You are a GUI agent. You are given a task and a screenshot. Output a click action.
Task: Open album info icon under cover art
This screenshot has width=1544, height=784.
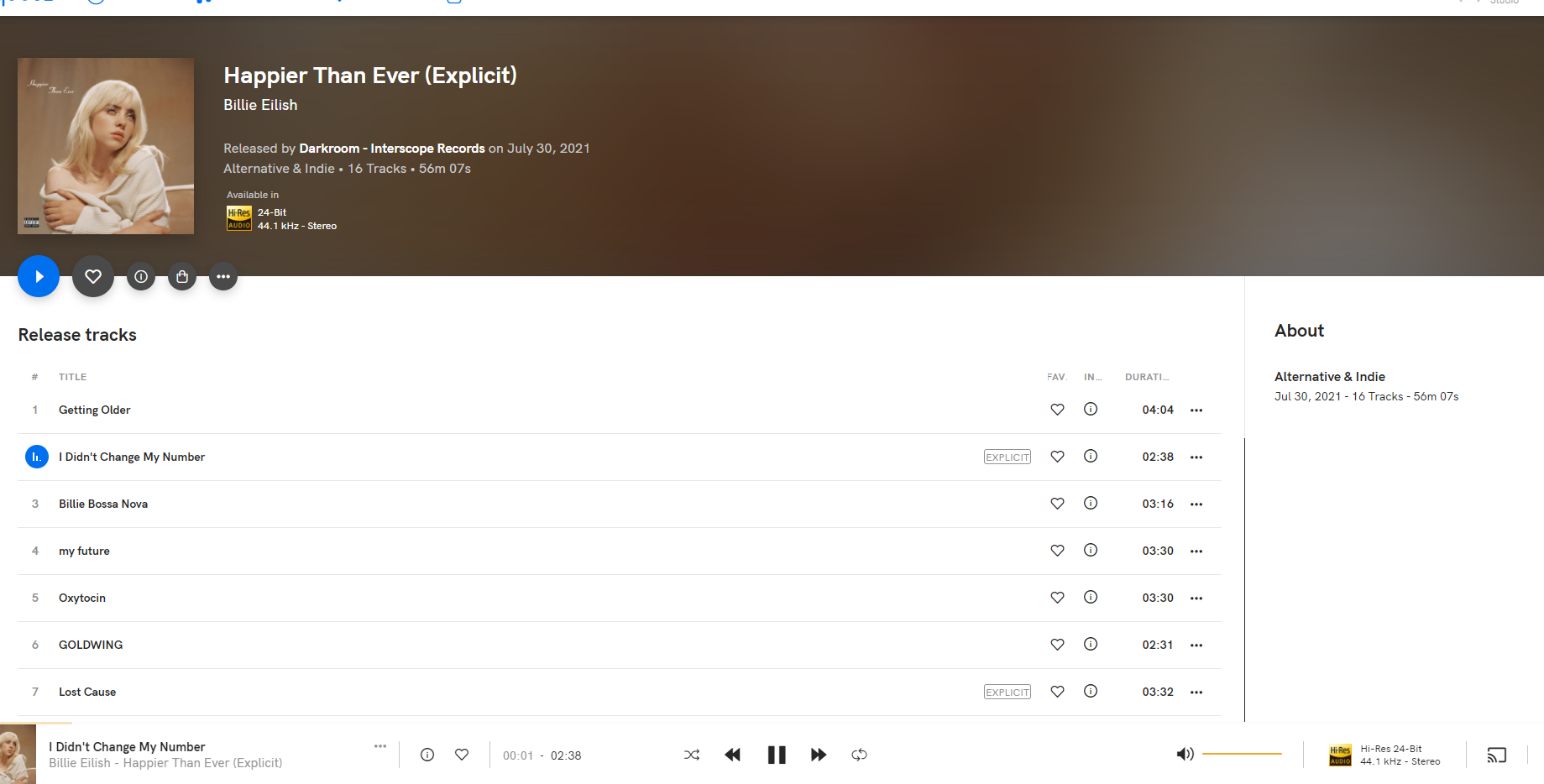pyautogui.click(x=141, y=276)
